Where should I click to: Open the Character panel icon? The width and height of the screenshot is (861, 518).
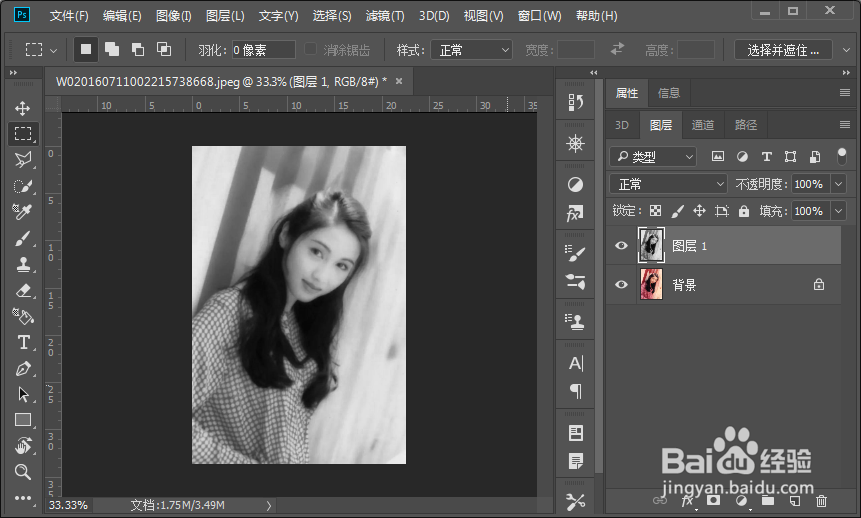pyautogui.click(x=575, y=363)
